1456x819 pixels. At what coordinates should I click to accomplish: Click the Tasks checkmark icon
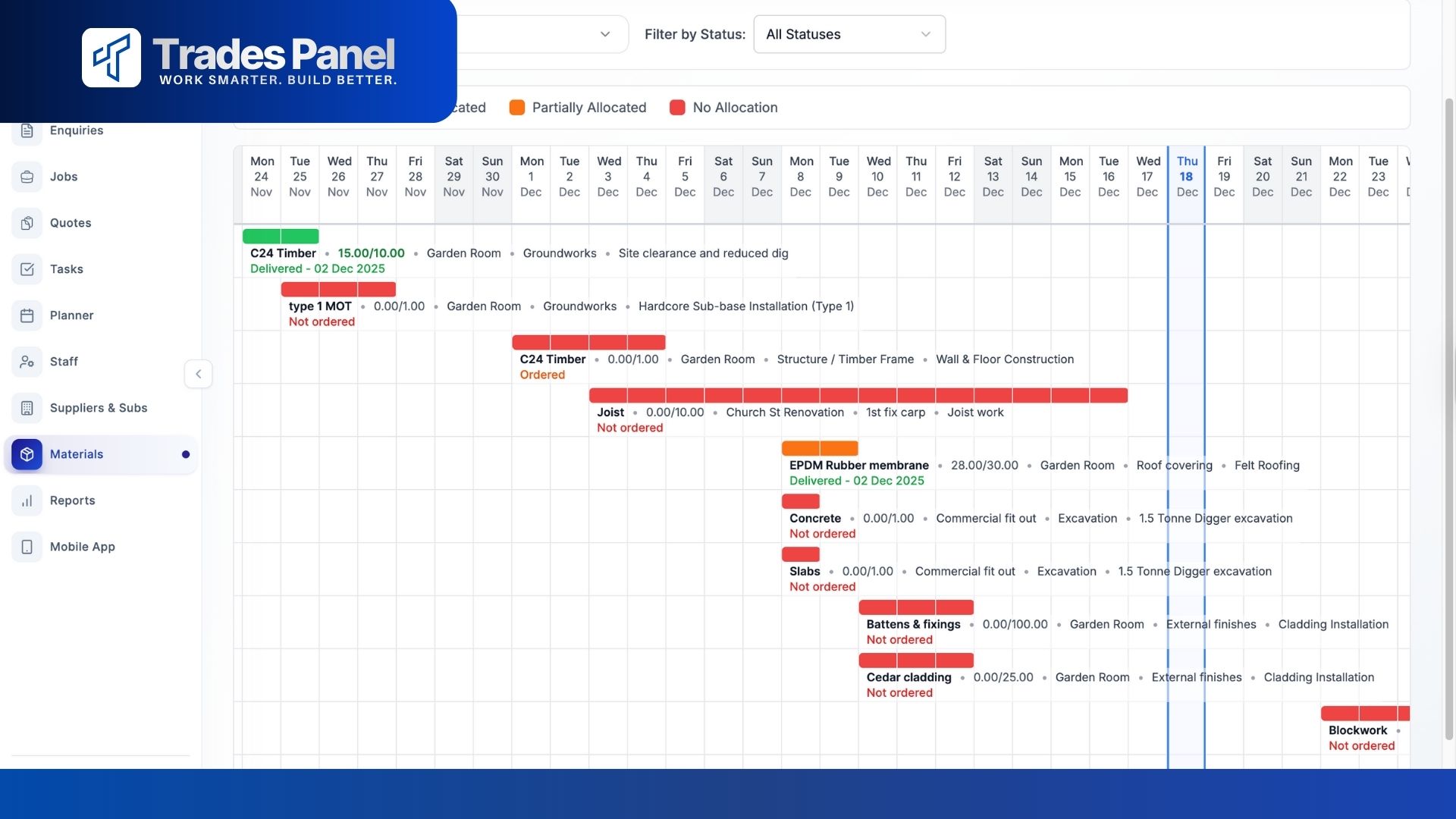[x=27, y=269]
